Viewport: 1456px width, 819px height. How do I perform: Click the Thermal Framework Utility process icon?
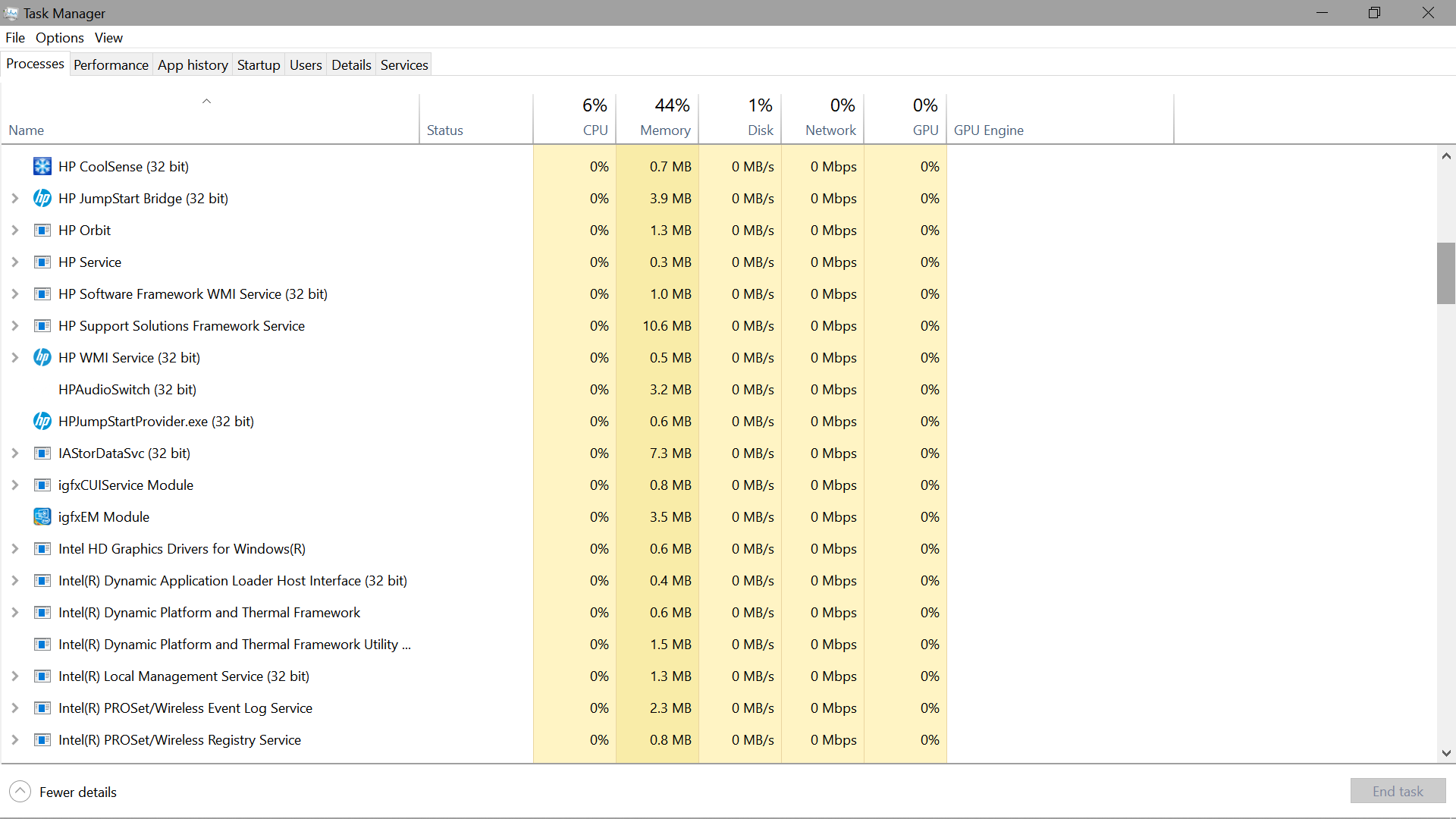click(x=42, y=644)
